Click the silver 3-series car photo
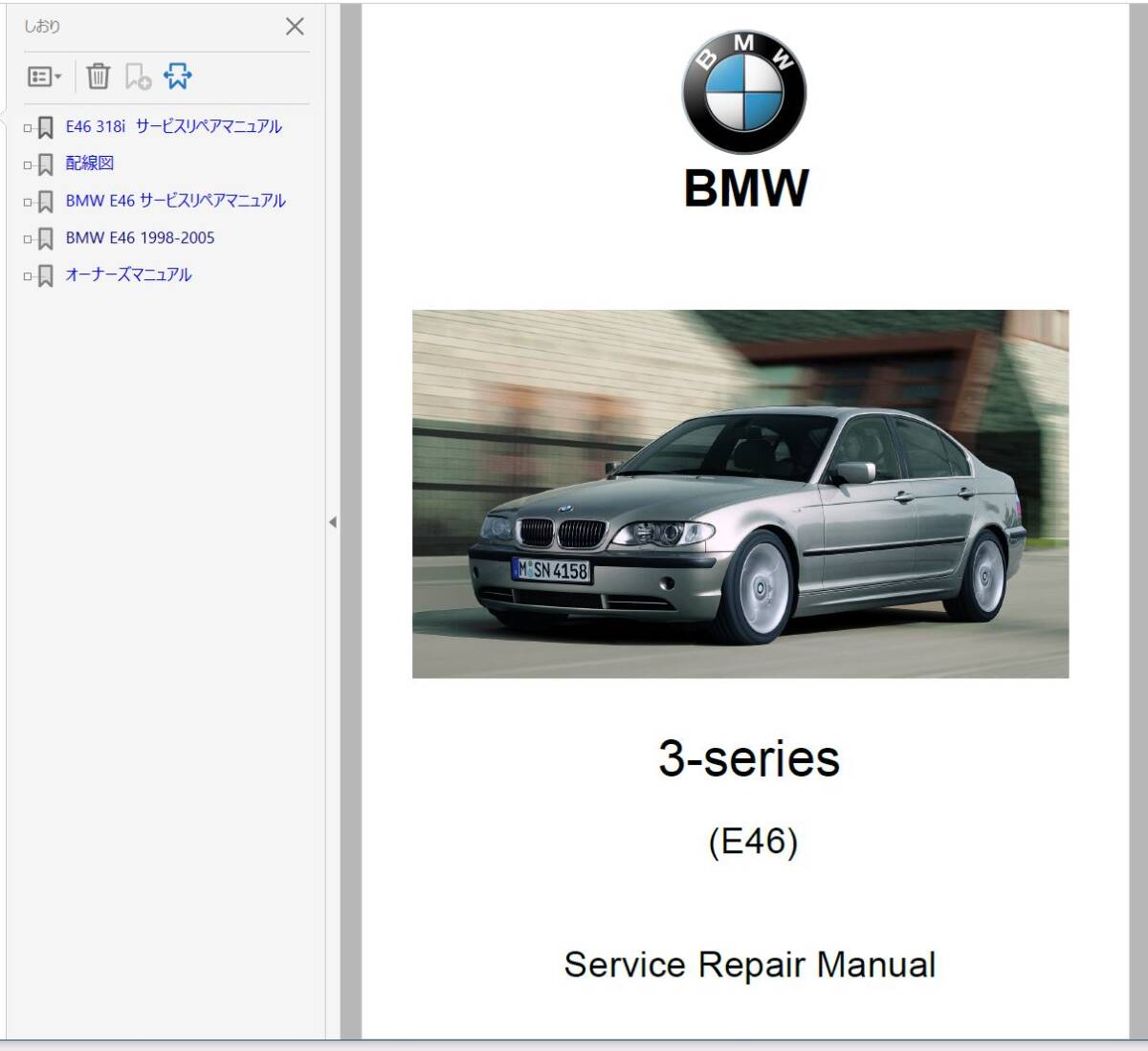This screenshot has height=1051, width=1148. [x=740, y=493]
